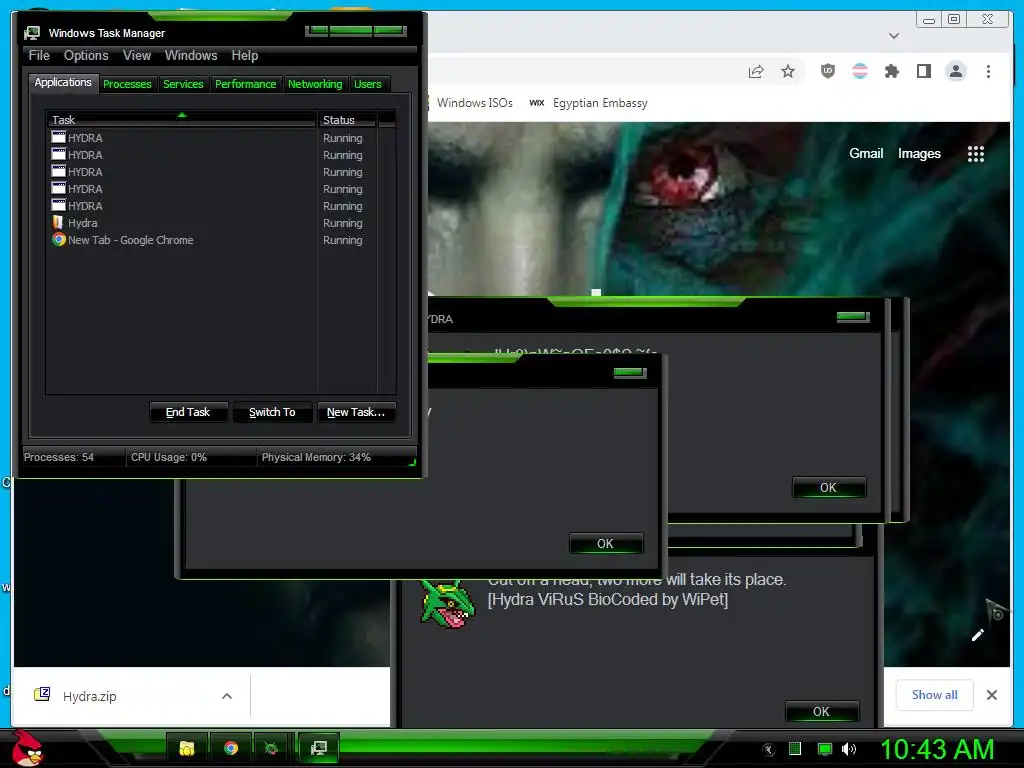Click the Hydra taskbar icon
The width and height of the screenshot is (1024, 768).
pyautogui.click(x=271, y=748)
